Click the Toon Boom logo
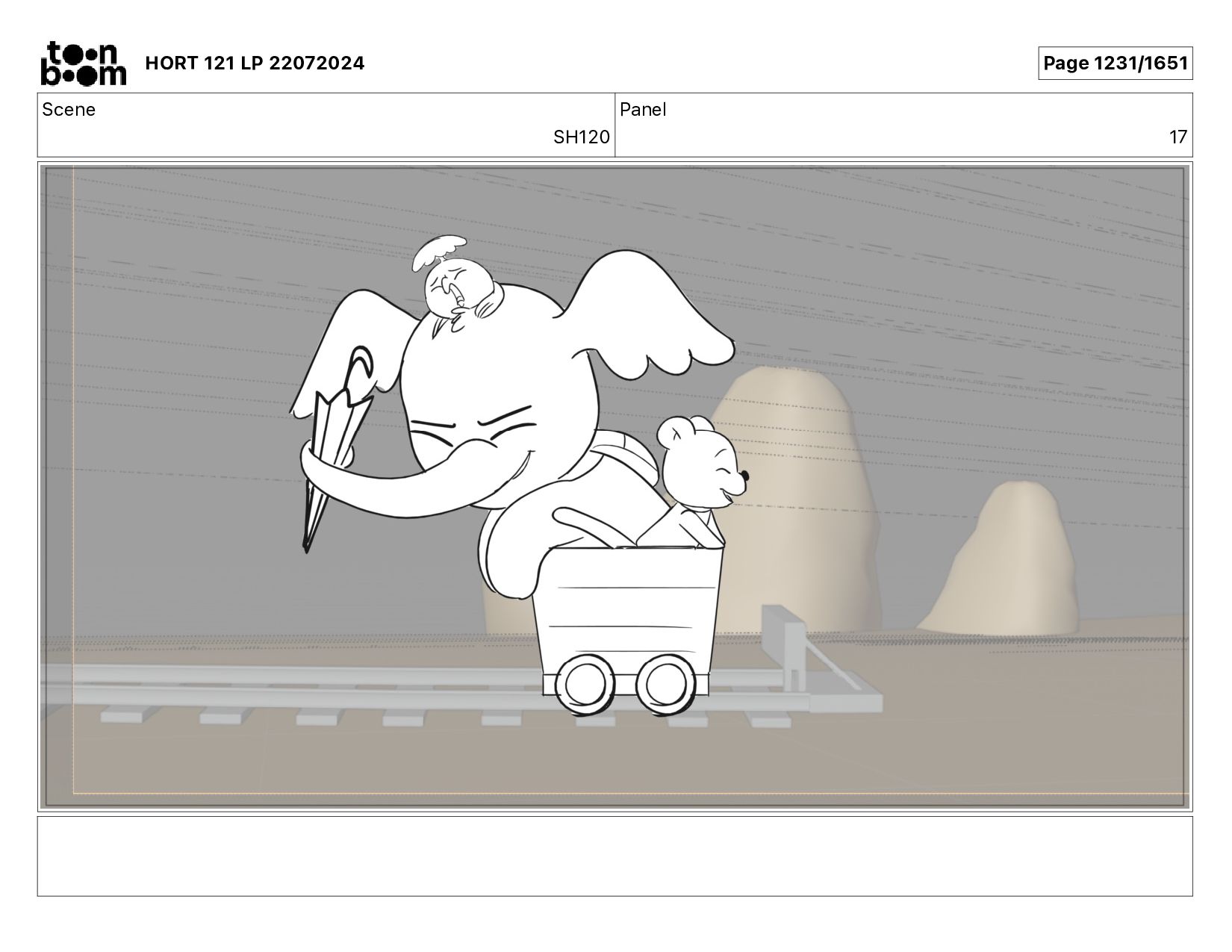 point(83,63)
